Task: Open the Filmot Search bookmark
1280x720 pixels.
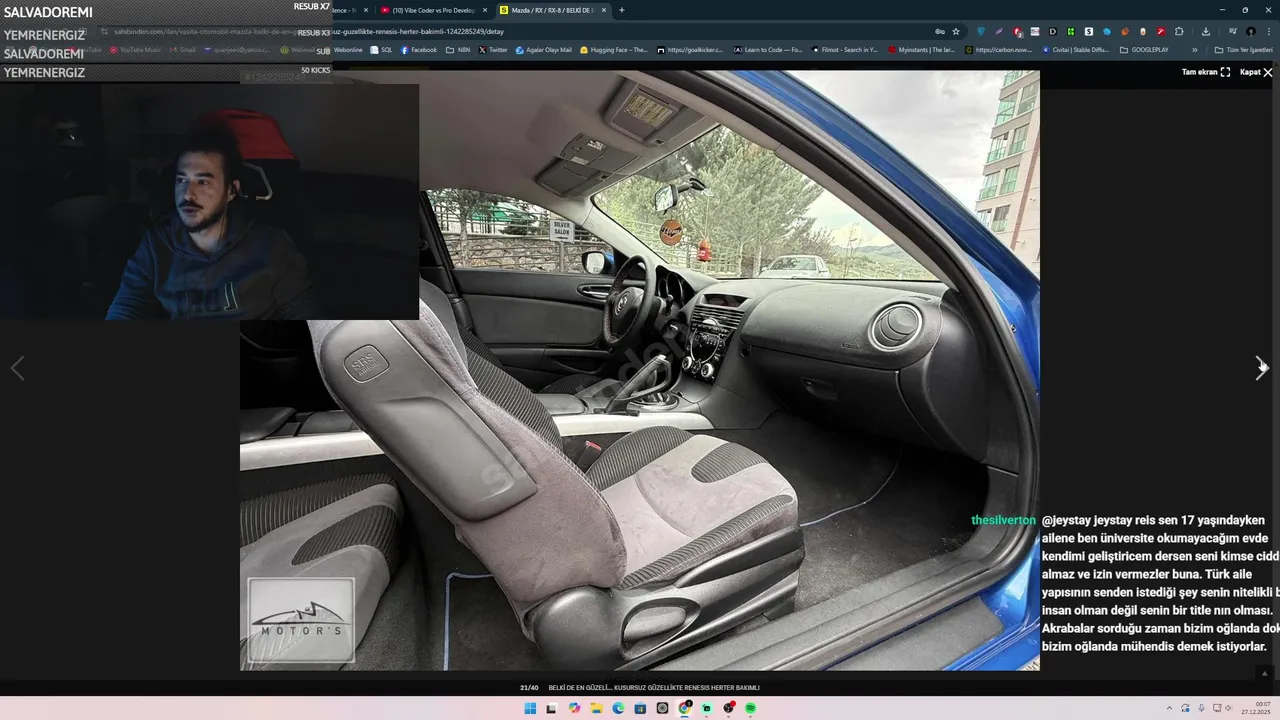Action: [845, 50]
